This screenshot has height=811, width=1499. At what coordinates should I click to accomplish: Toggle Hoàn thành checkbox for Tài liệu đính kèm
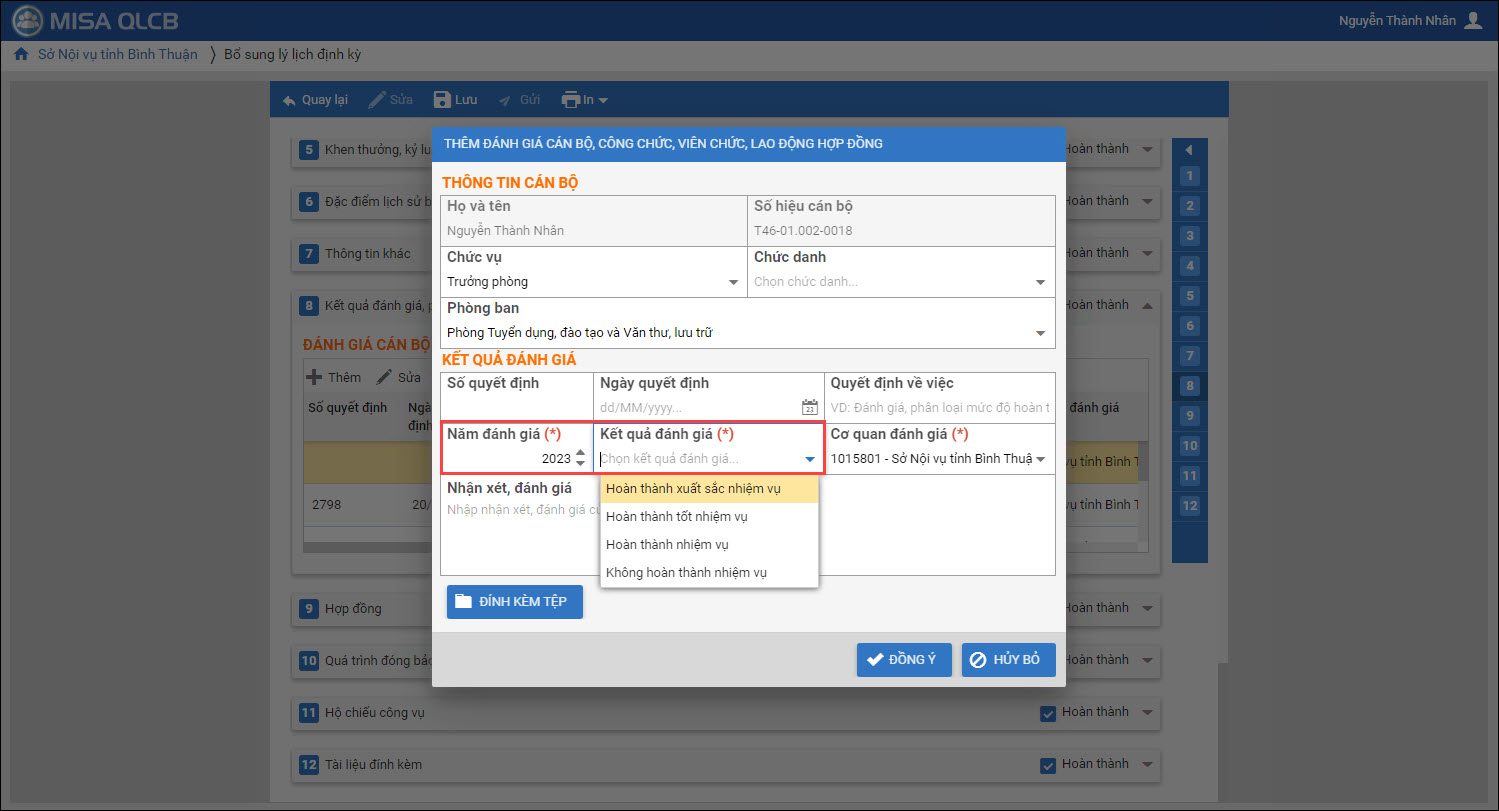[1048, 765]
